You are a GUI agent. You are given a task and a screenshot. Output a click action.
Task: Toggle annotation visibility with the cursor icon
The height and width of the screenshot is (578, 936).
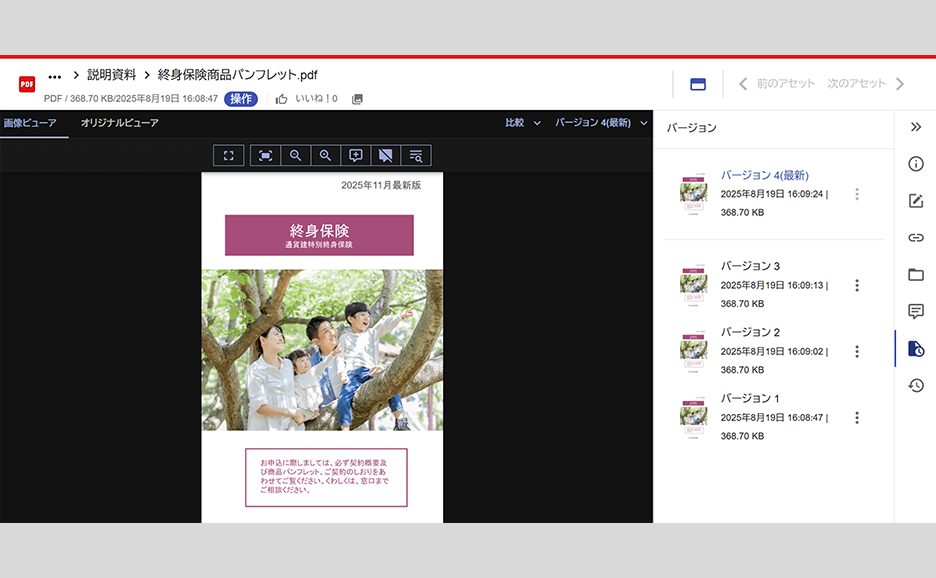tap(385, 155)
